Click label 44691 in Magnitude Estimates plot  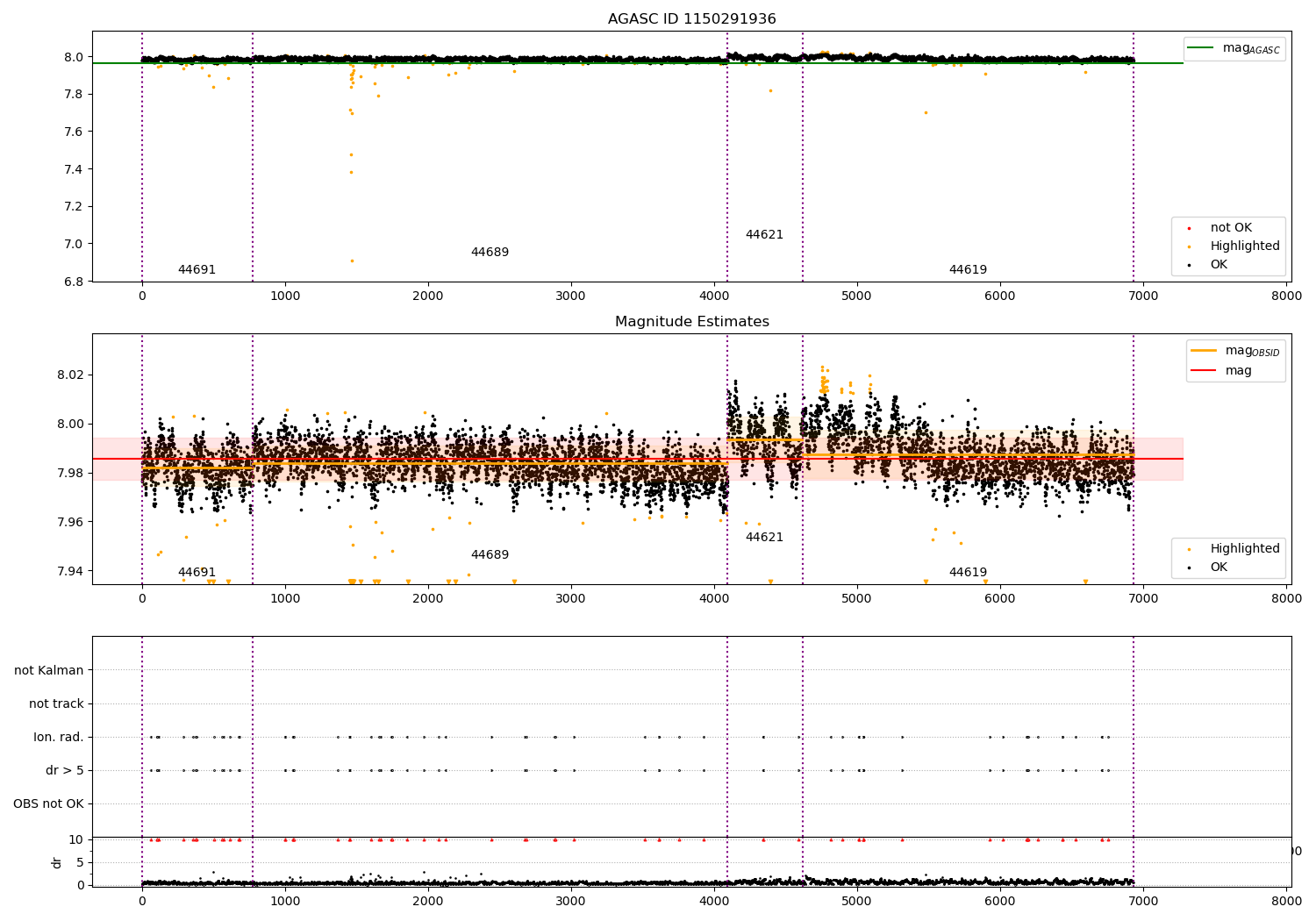(197, 573)
